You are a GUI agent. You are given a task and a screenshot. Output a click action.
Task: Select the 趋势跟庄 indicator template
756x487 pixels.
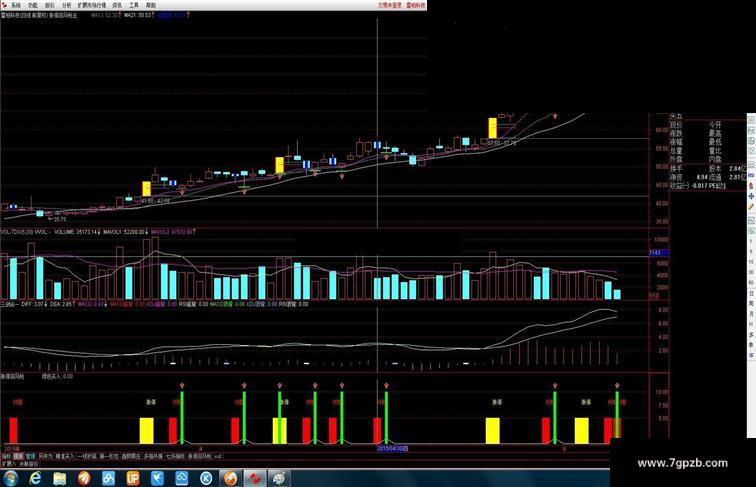131,456
